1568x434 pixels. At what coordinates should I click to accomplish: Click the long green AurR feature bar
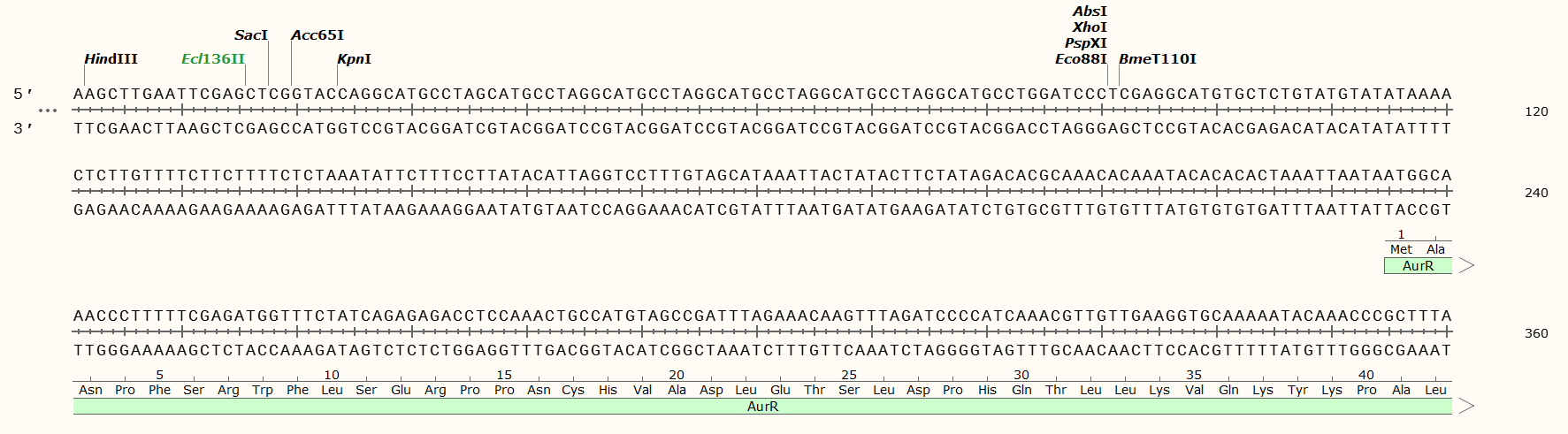point(762,407)
